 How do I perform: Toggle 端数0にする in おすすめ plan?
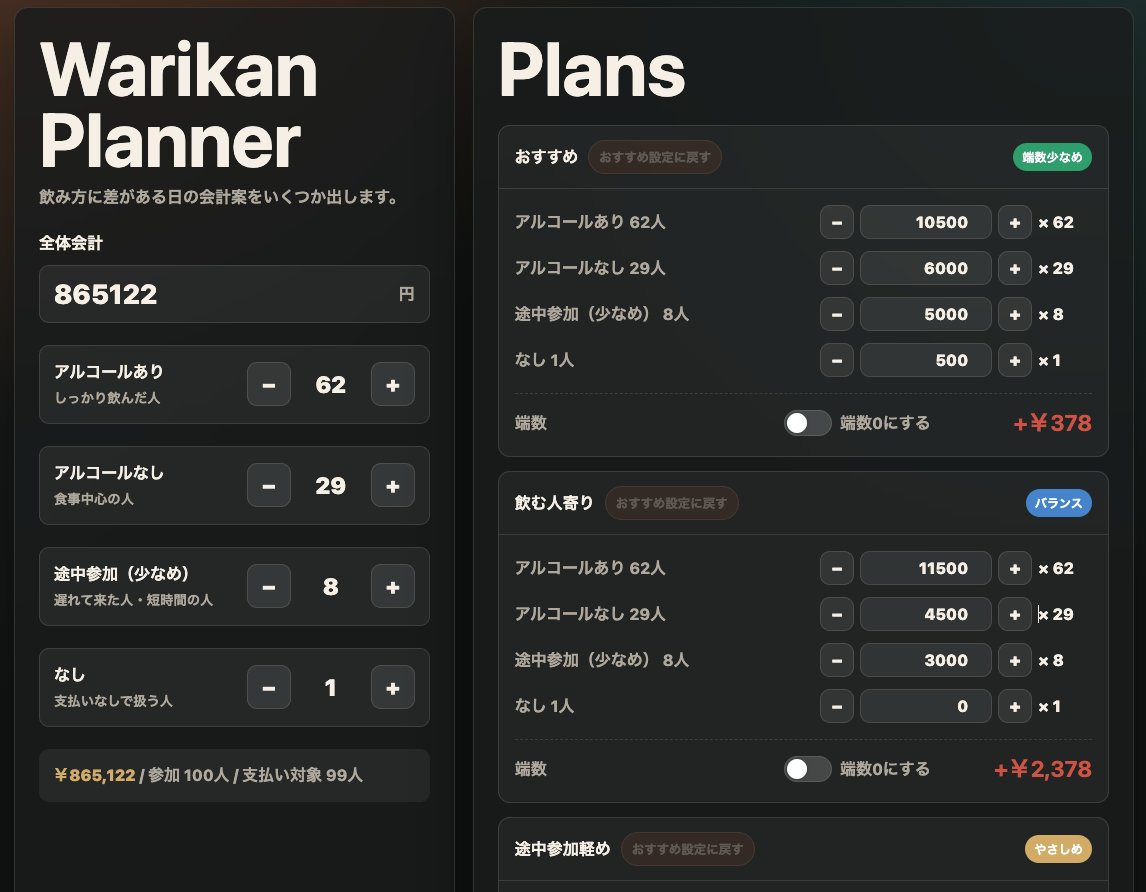(x=808, y=423)
